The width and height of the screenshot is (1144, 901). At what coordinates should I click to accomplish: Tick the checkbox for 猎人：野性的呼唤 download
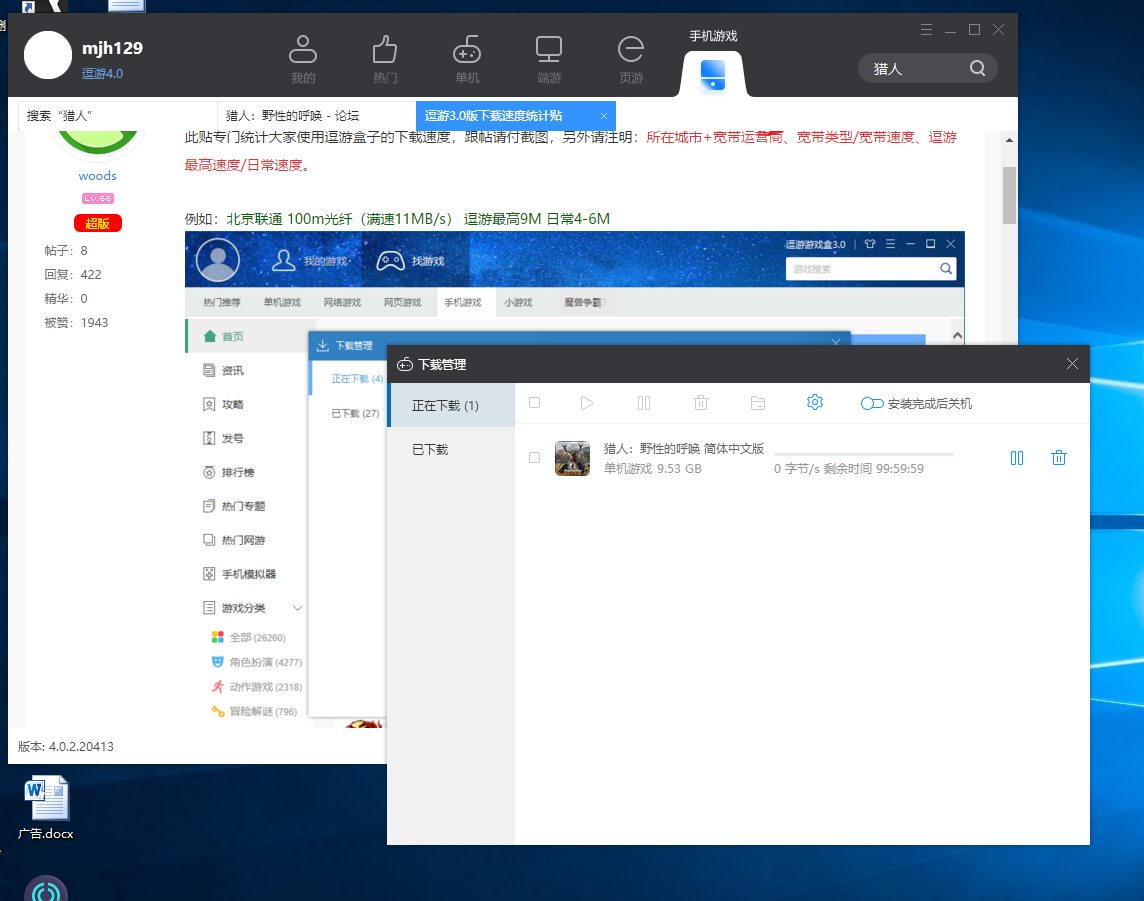pyautogui.click(x=535, y=457)
